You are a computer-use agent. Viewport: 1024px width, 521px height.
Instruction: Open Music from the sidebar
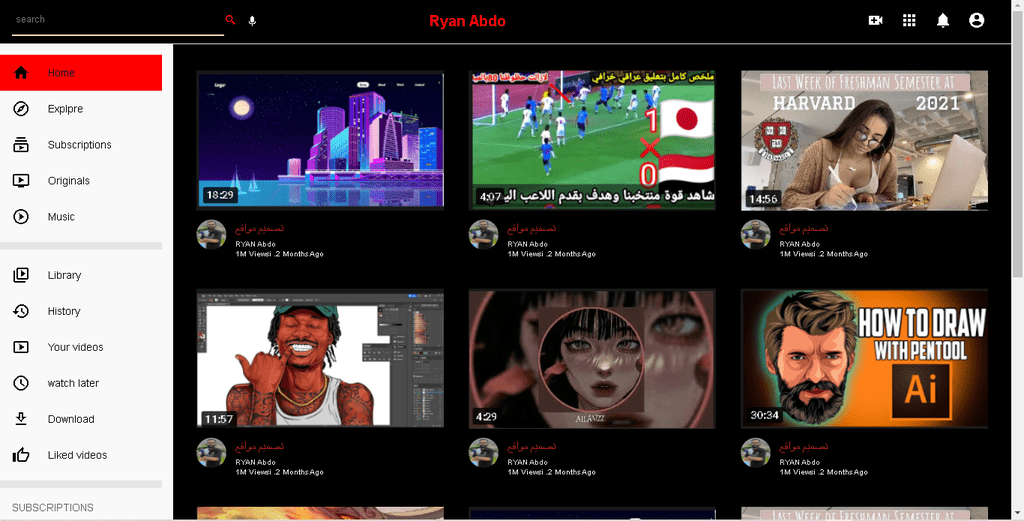(61, 217)
